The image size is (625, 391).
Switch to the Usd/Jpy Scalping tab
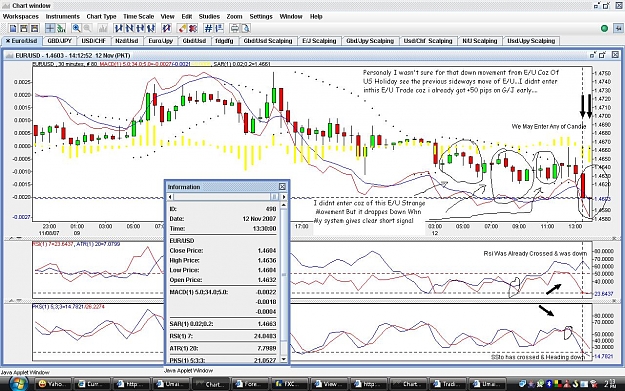(531, 41)
